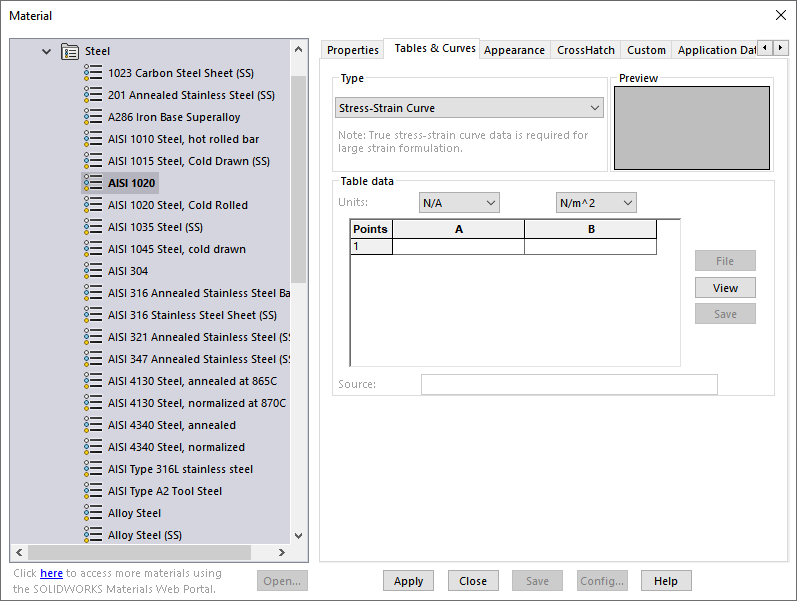Viewport: 797px width, 601px height.
Task: Open the Appearance tab
Action: [x=514, y=50]
